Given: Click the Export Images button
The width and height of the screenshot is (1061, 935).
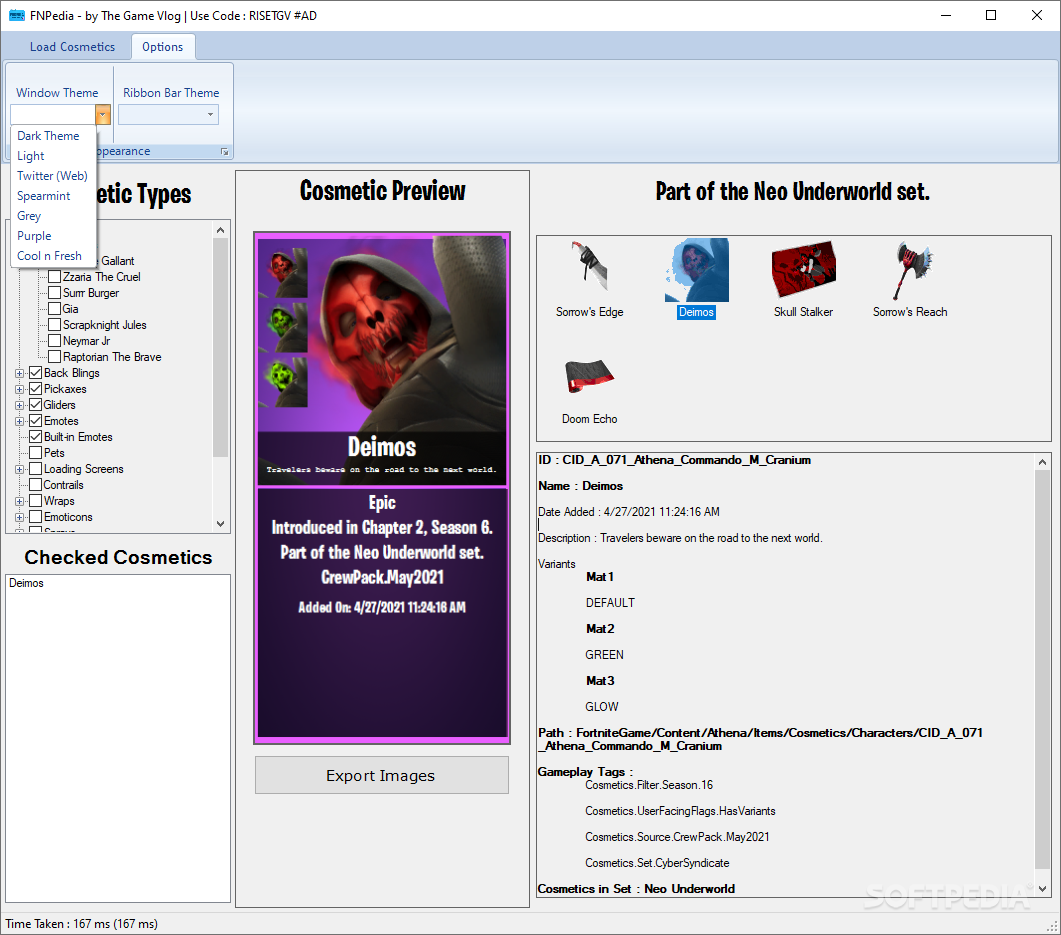Looking at the screenshot, I should click(382, 775).
